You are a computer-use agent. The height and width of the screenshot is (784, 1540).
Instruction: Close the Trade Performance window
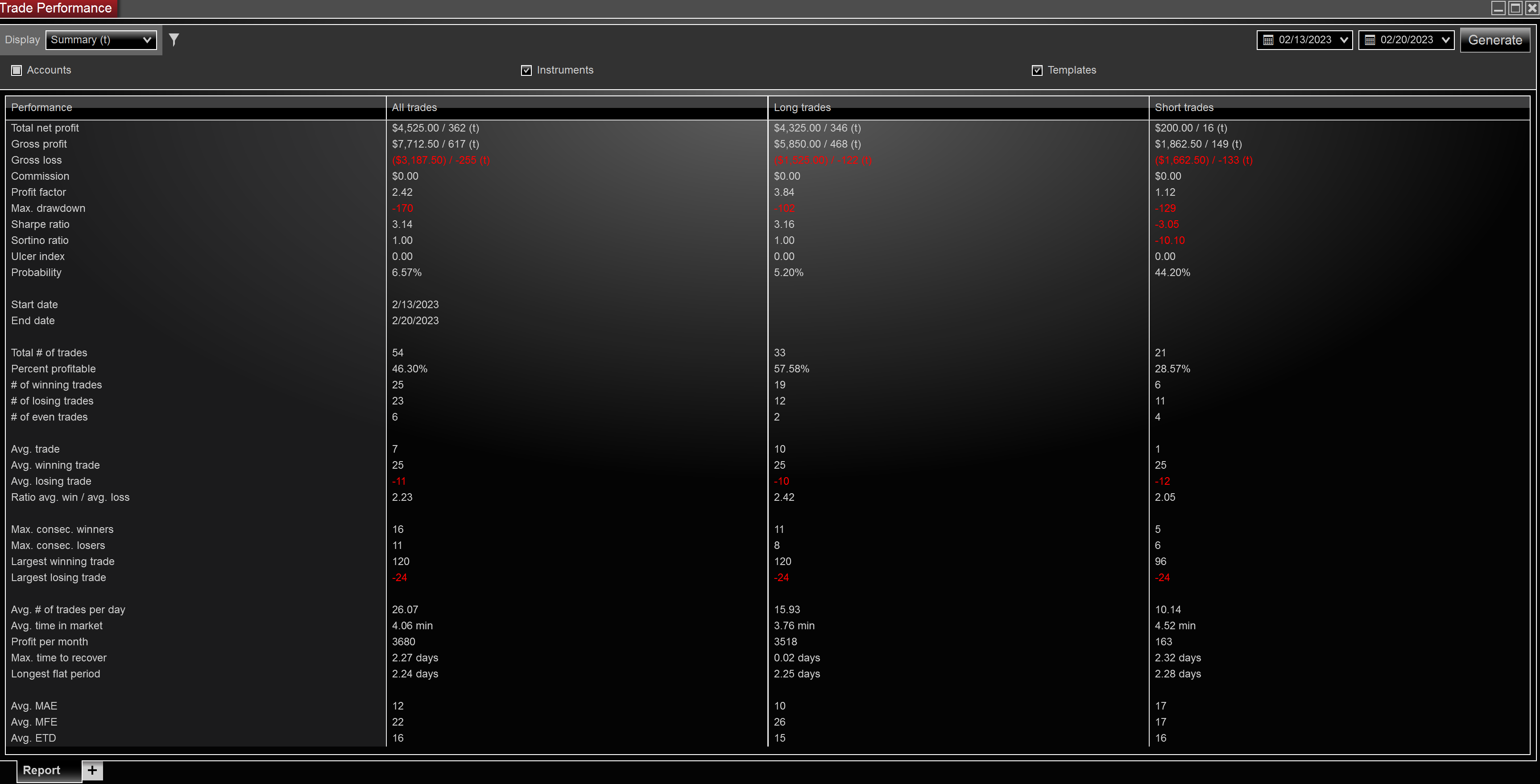[1532, 8]
